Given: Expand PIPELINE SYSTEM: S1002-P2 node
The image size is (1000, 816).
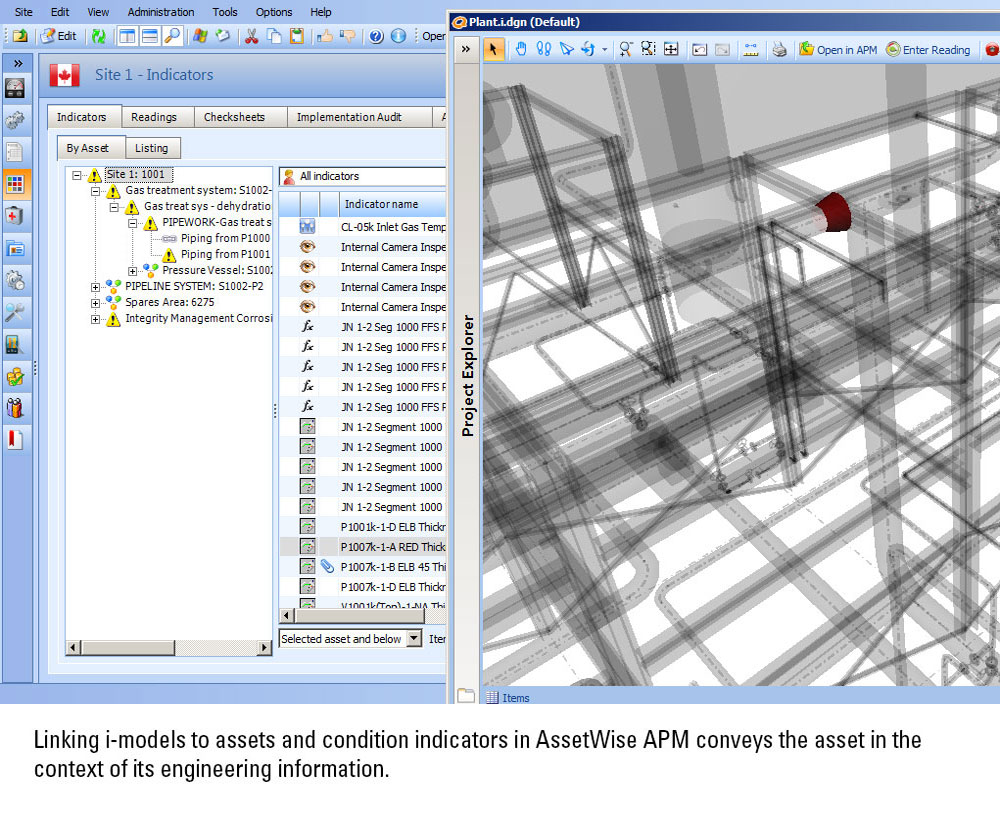Looking at the screenshot, I should tap(96, 286).
